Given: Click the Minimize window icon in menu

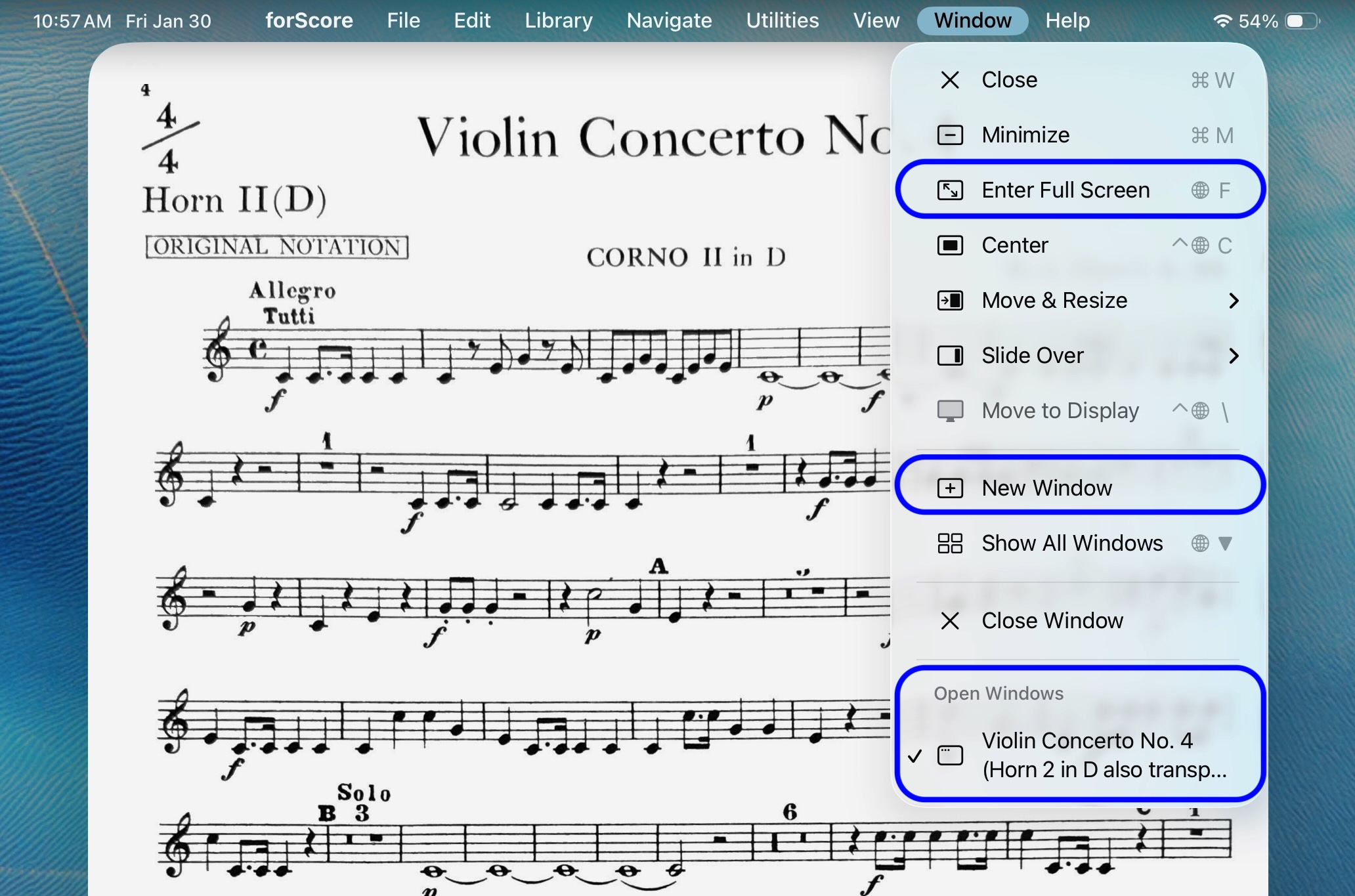Looking at the screenshot, I should [x=949, y=135].
